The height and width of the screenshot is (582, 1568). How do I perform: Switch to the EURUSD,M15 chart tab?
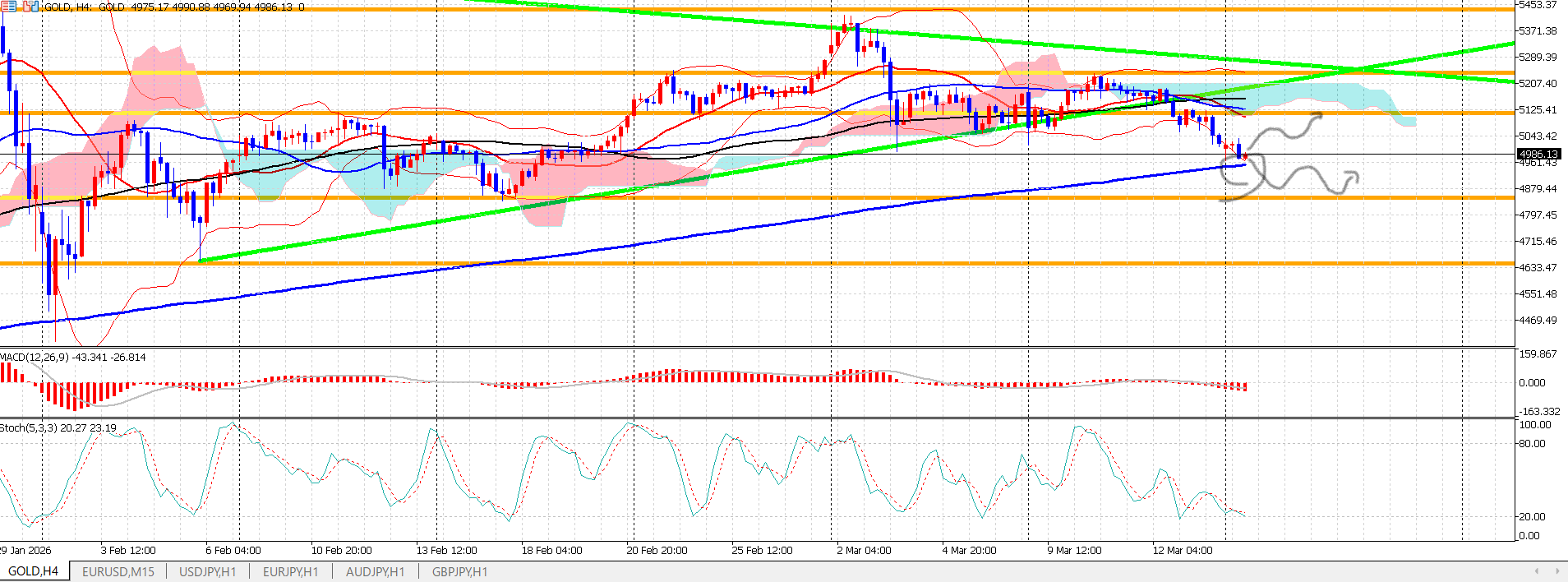coord(118,571)
